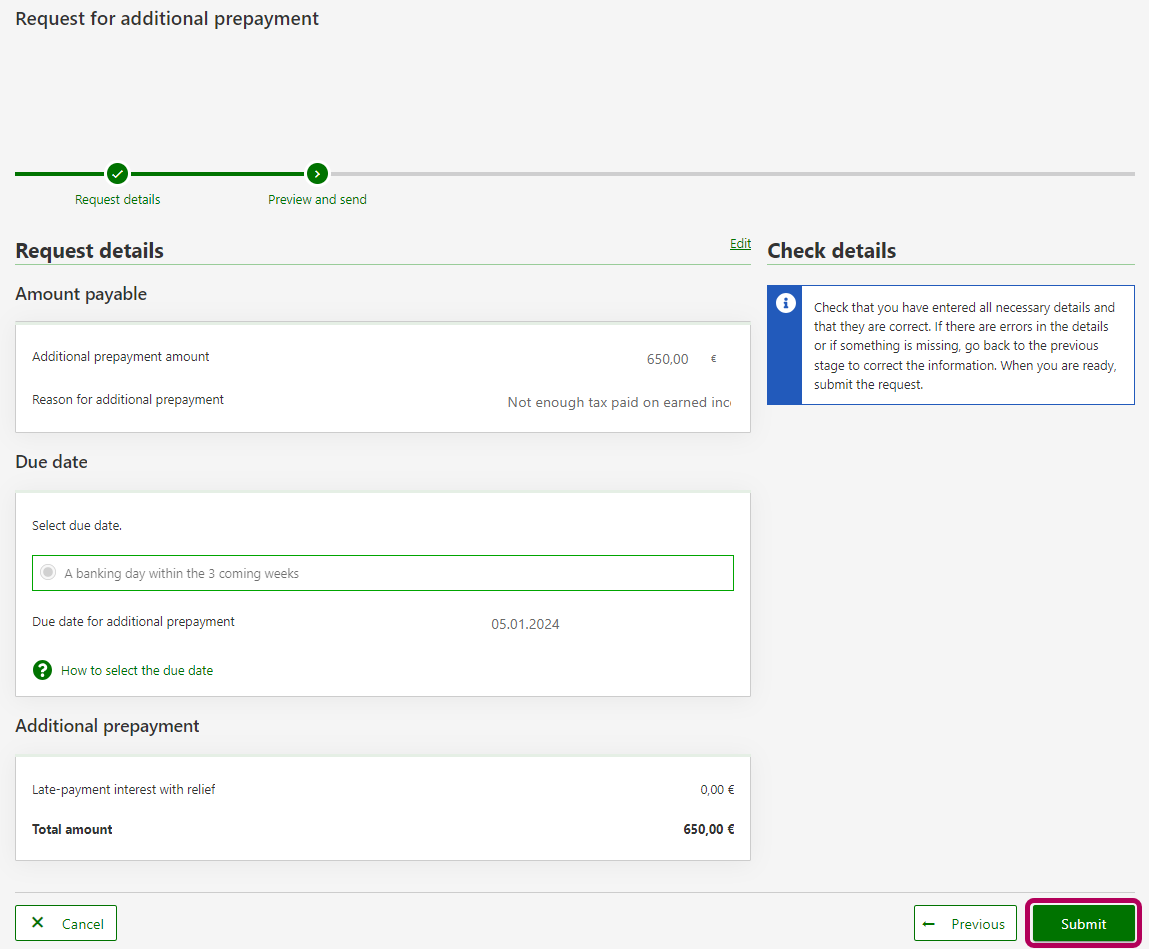Open the Edit link for Request details
Viewport: 1149px width, 949px height.
pyautogui.click(x=740, y=244)
